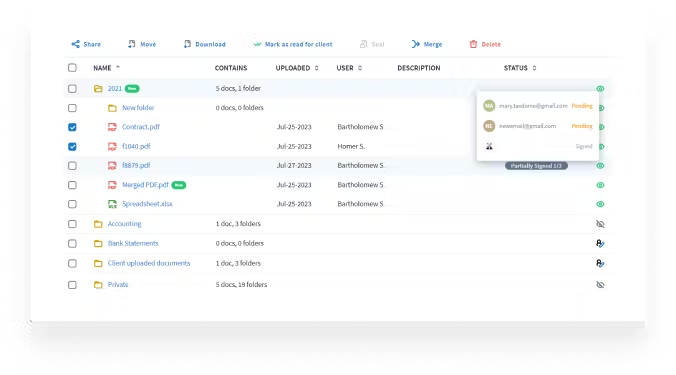Click the PDF icon beside Contract.pdf
676x375 pixels.
(x=112, y=127)
